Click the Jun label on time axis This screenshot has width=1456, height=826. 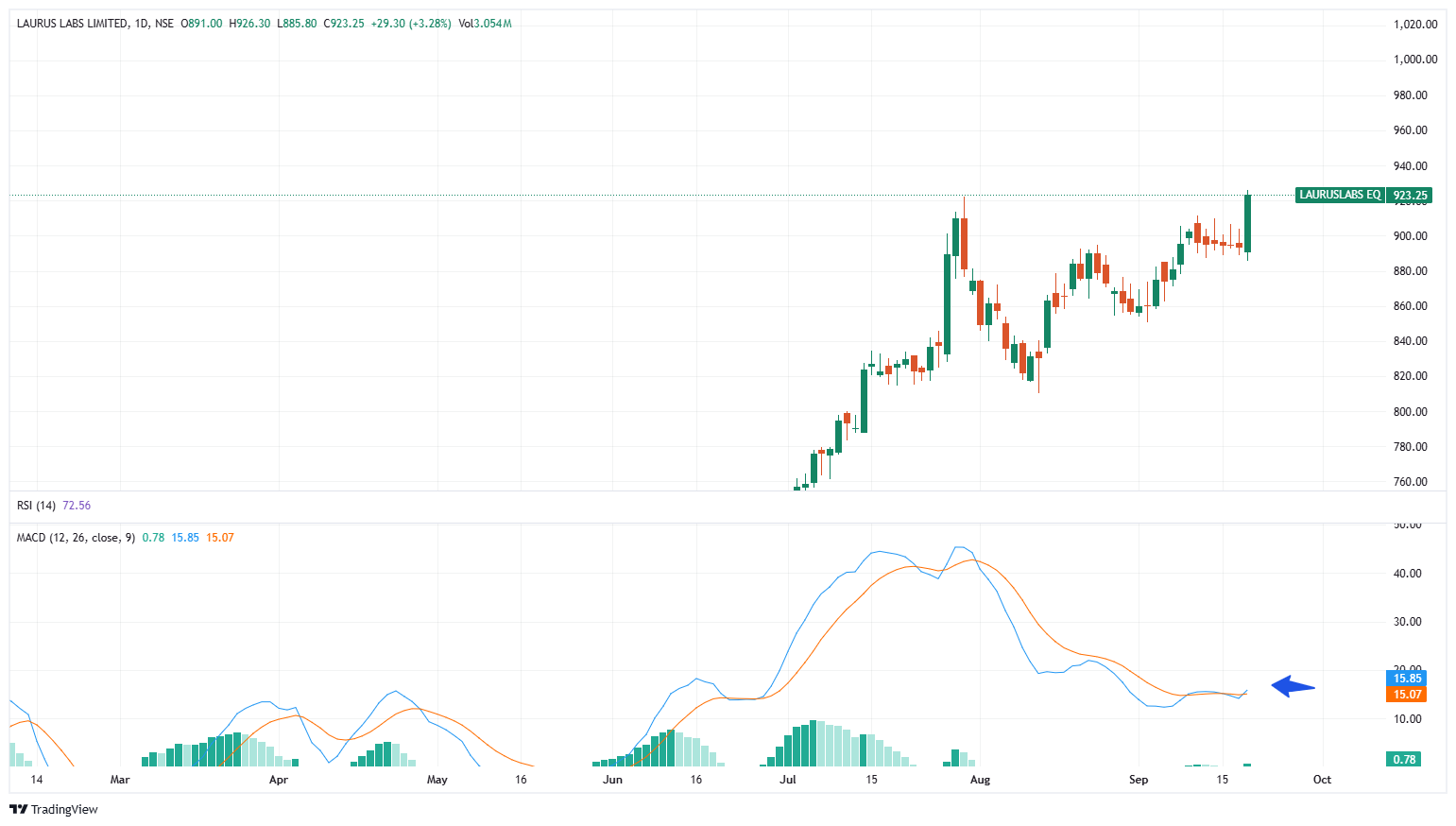tap(613, 780)
